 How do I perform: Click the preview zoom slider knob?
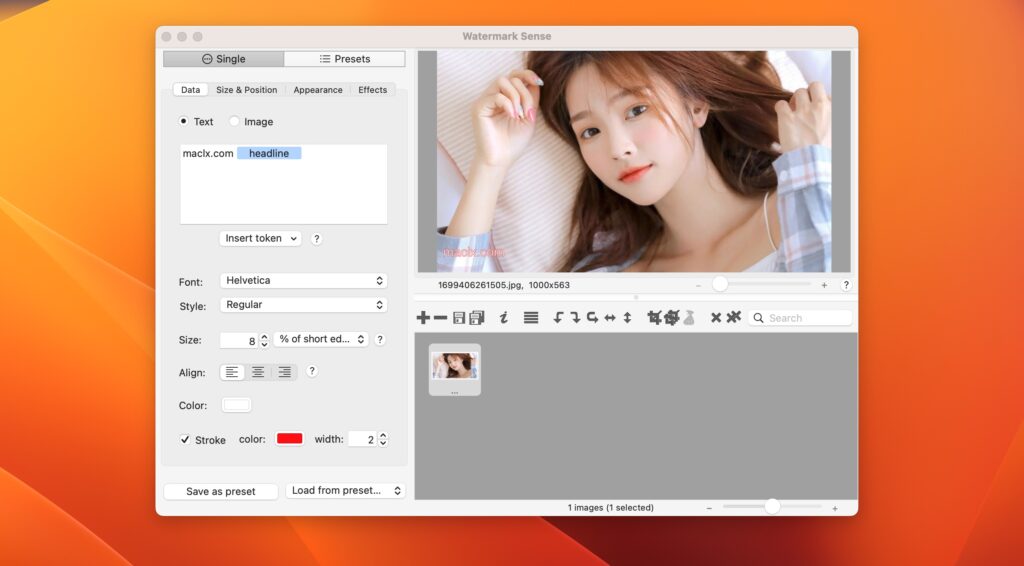(x=720, y=284)
